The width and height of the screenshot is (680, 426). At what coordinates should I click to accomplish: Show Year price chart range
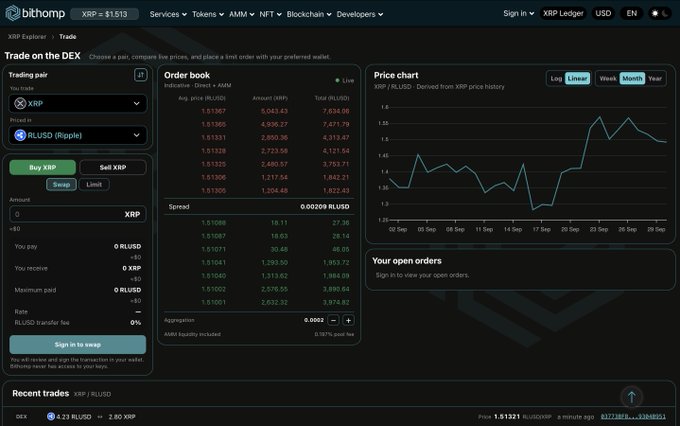(x=655, y=79)
